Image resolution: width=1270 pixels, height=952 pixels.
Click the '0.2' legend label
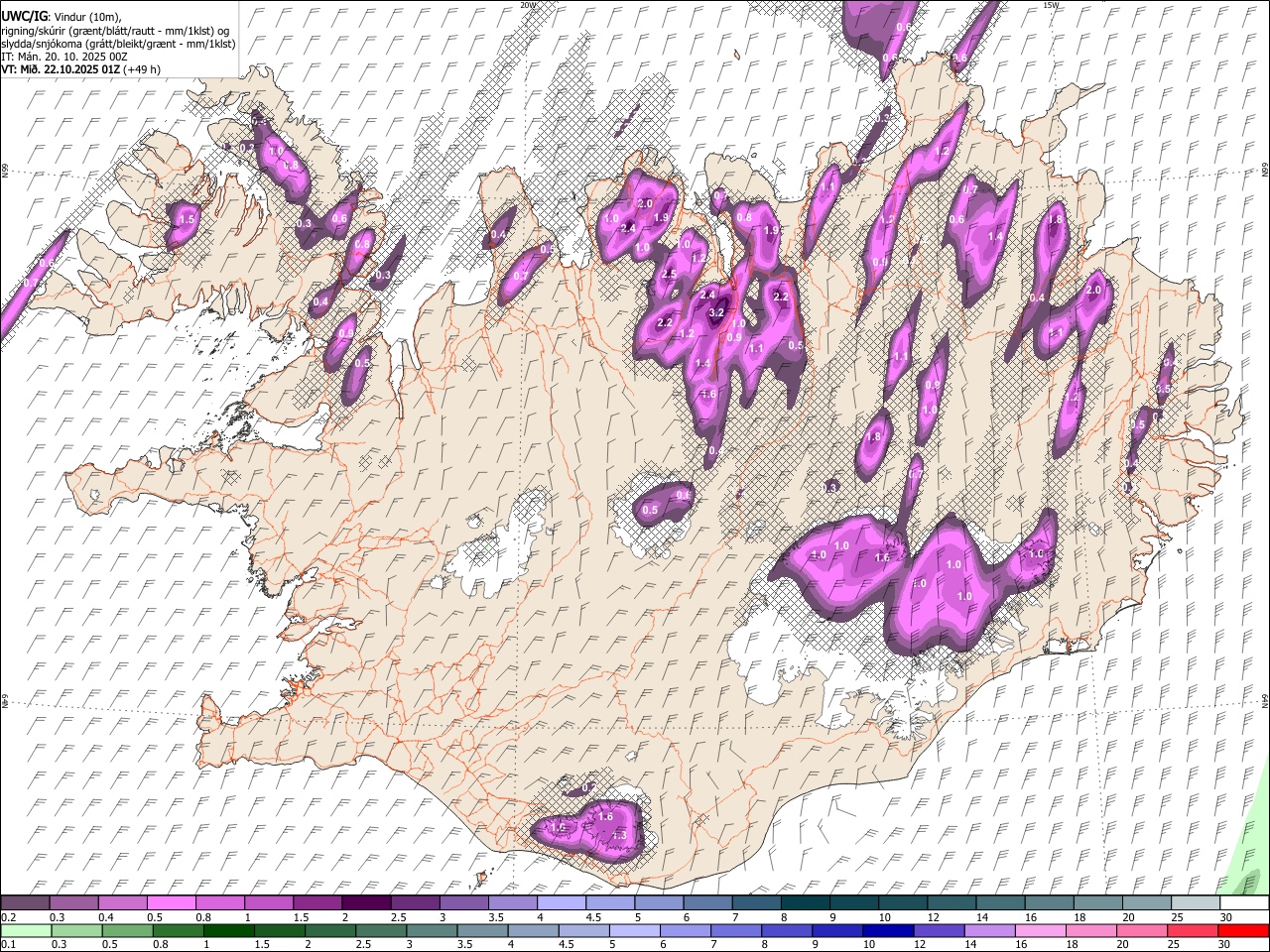[8, 917]
